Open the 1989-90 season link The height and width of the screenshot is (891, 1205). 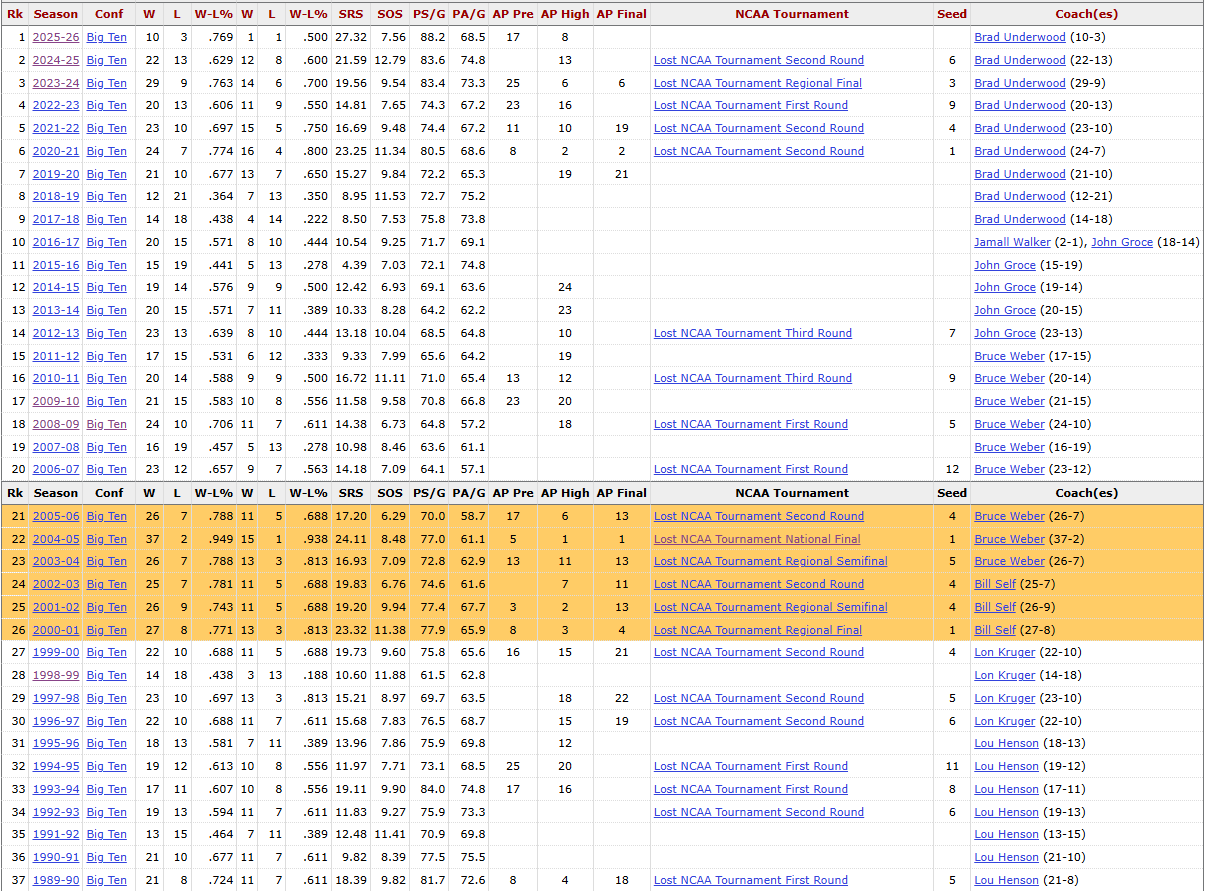point(55,880)
